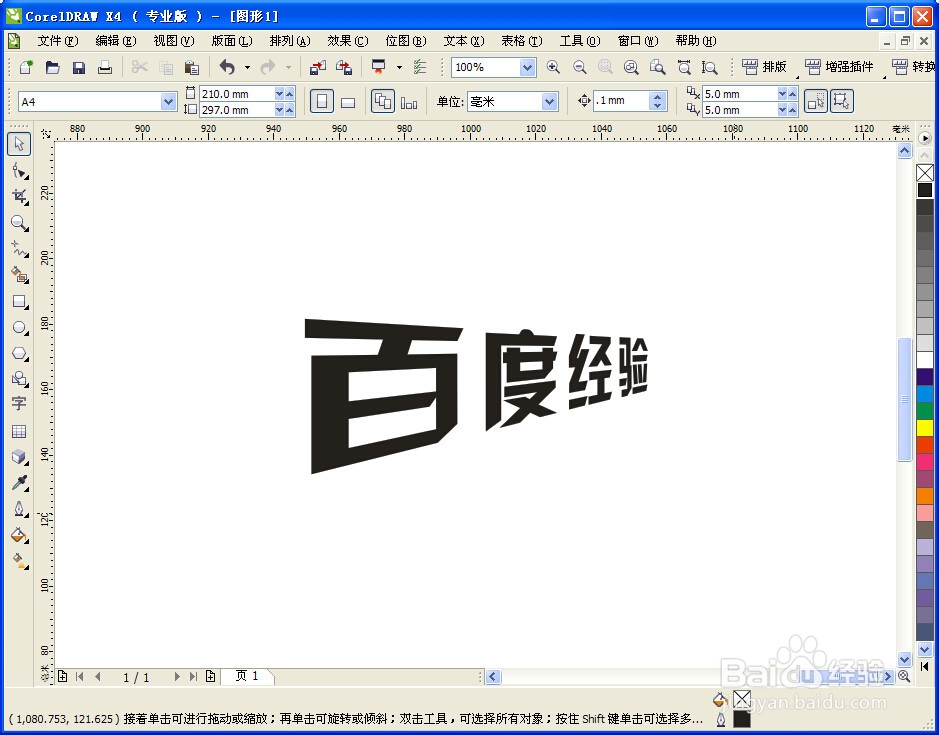Select the Ellipse tool
939x735 pixels.
19,328
